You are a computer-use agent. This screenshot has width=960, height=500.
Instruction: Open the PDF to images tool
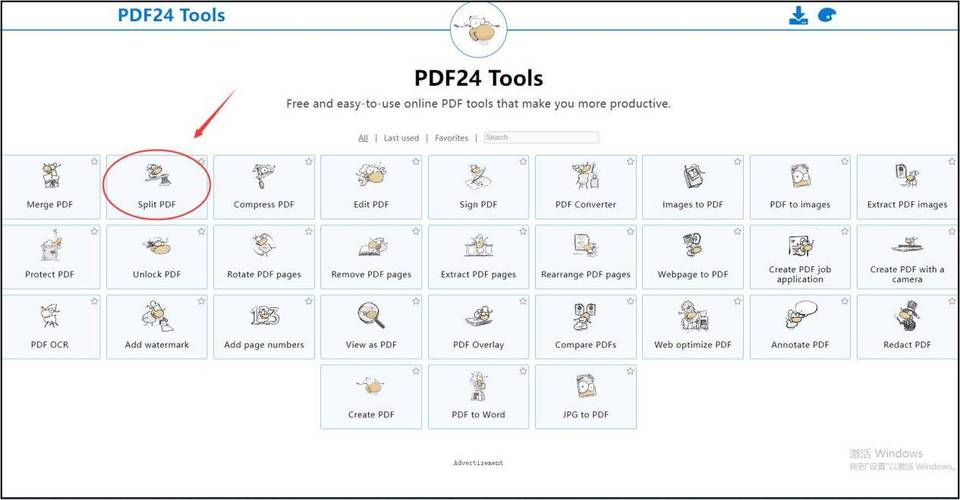coord(800,187)
